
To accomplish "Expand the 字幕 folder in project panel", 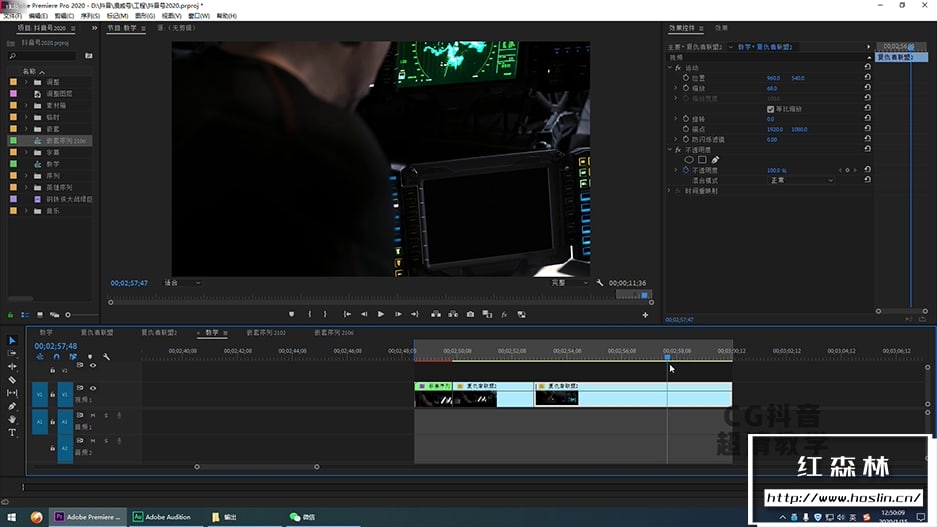I will pyautogui.click(x=26, y=152).
